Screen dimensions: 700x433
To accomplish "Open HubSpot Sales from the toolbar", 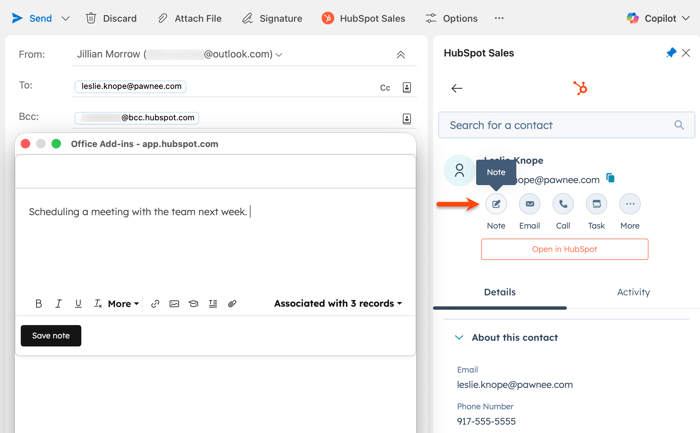I will (x=363, y=18).
